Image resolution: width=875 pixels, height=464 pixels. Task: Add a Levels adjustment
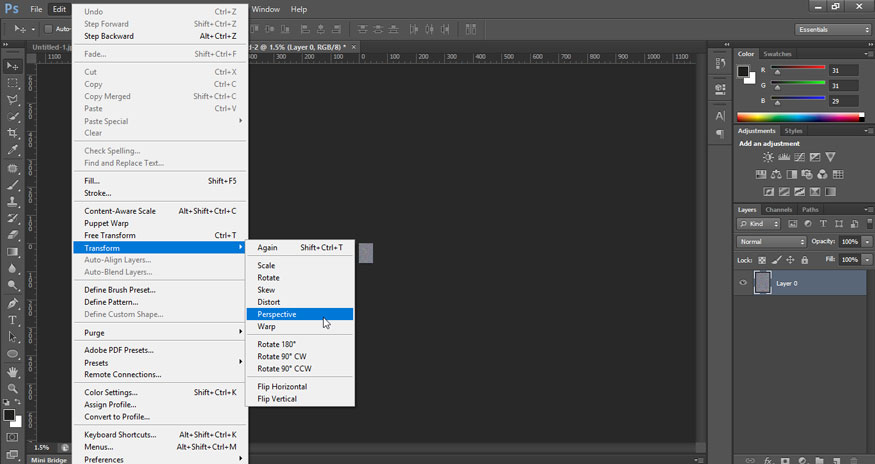pos(784,157)
